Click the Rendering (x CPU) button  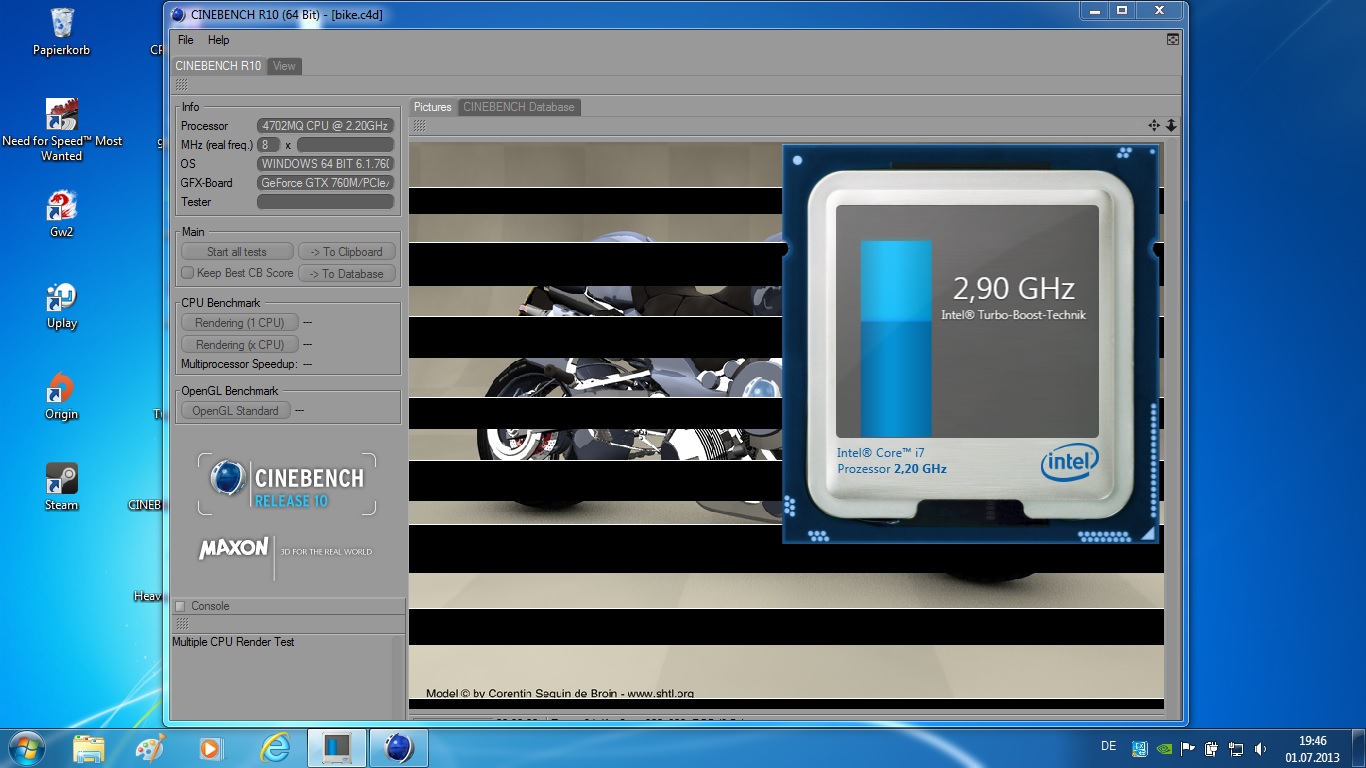pos(239,345)
